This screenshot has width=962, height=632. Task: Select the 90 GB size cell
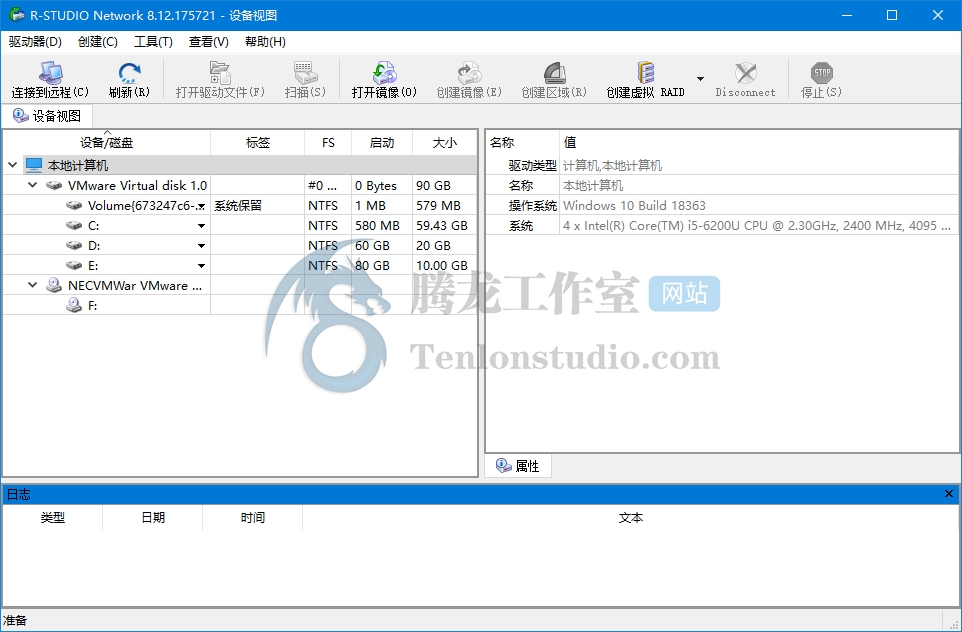pos(444,185)
